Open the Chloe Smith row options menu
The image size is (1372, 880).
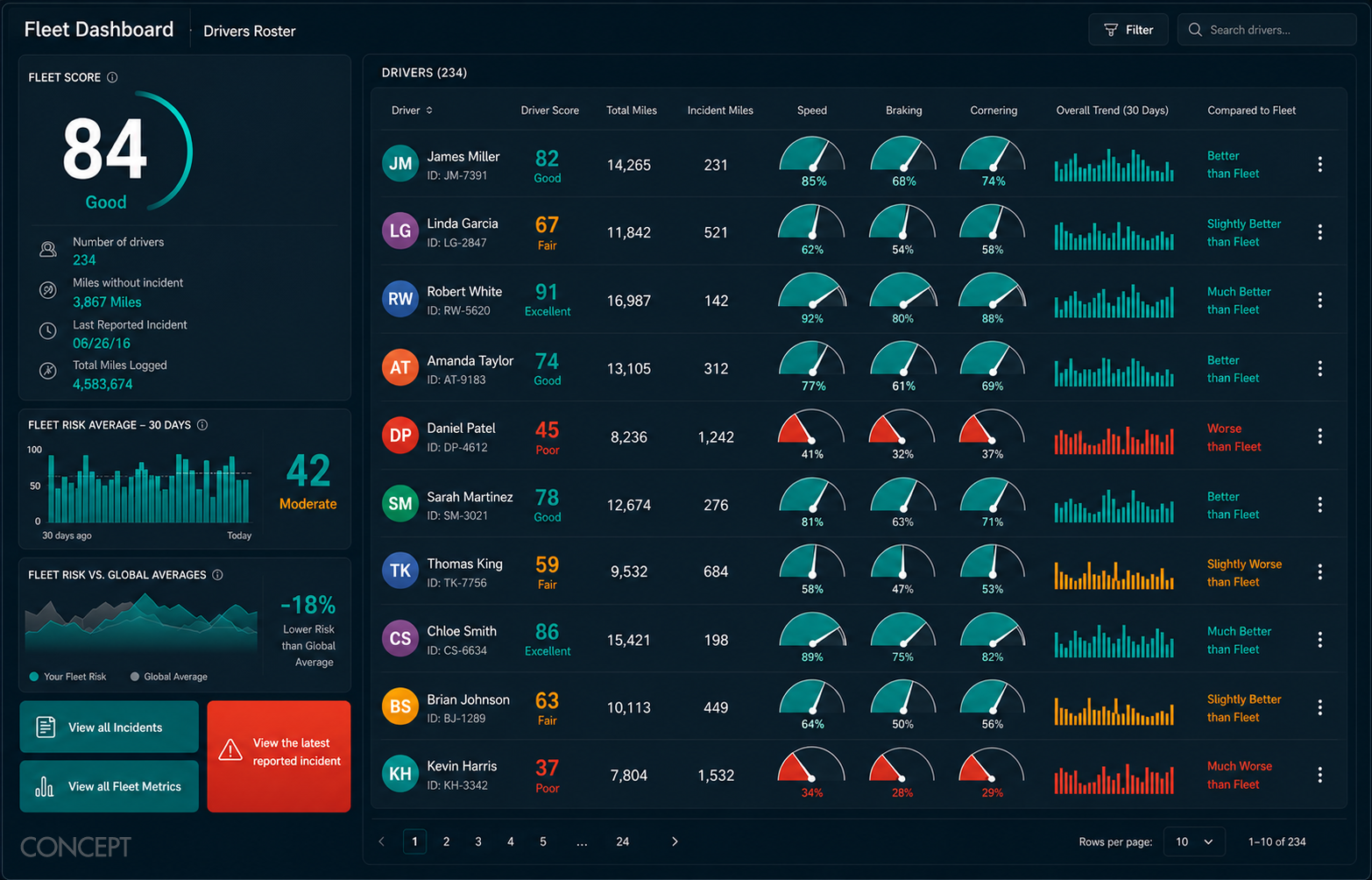tap(1319, 640)
